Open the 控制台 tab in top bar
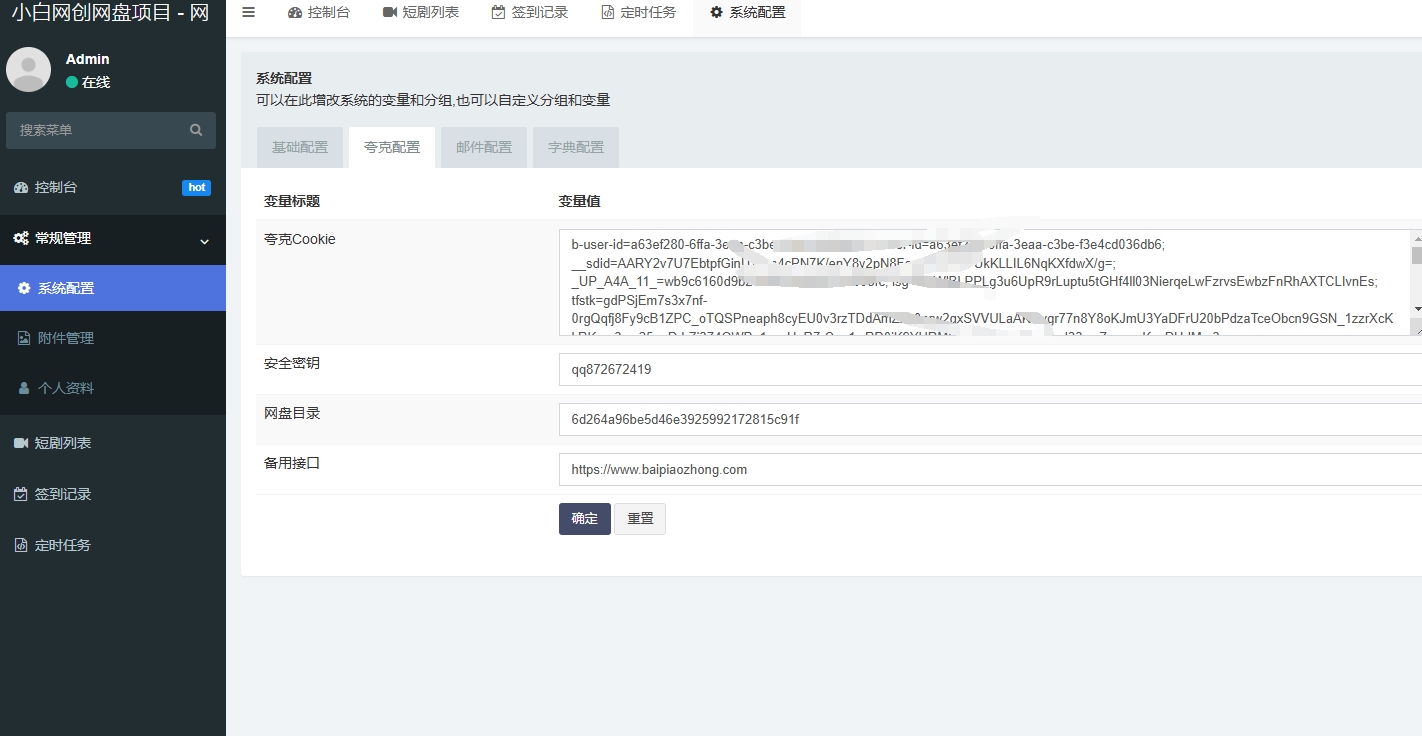1422x736 pixels. pyautogui.click(x=319, y=13)
